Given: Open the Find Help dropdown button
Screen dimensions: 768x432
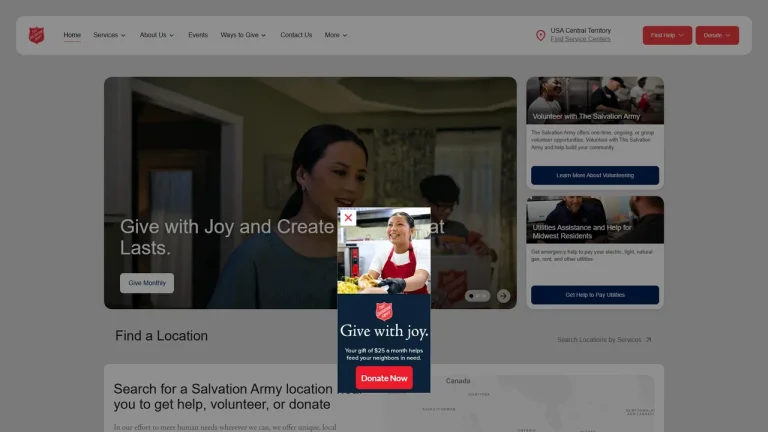Looking at the screenshot, I should click(x=667, y=35).
